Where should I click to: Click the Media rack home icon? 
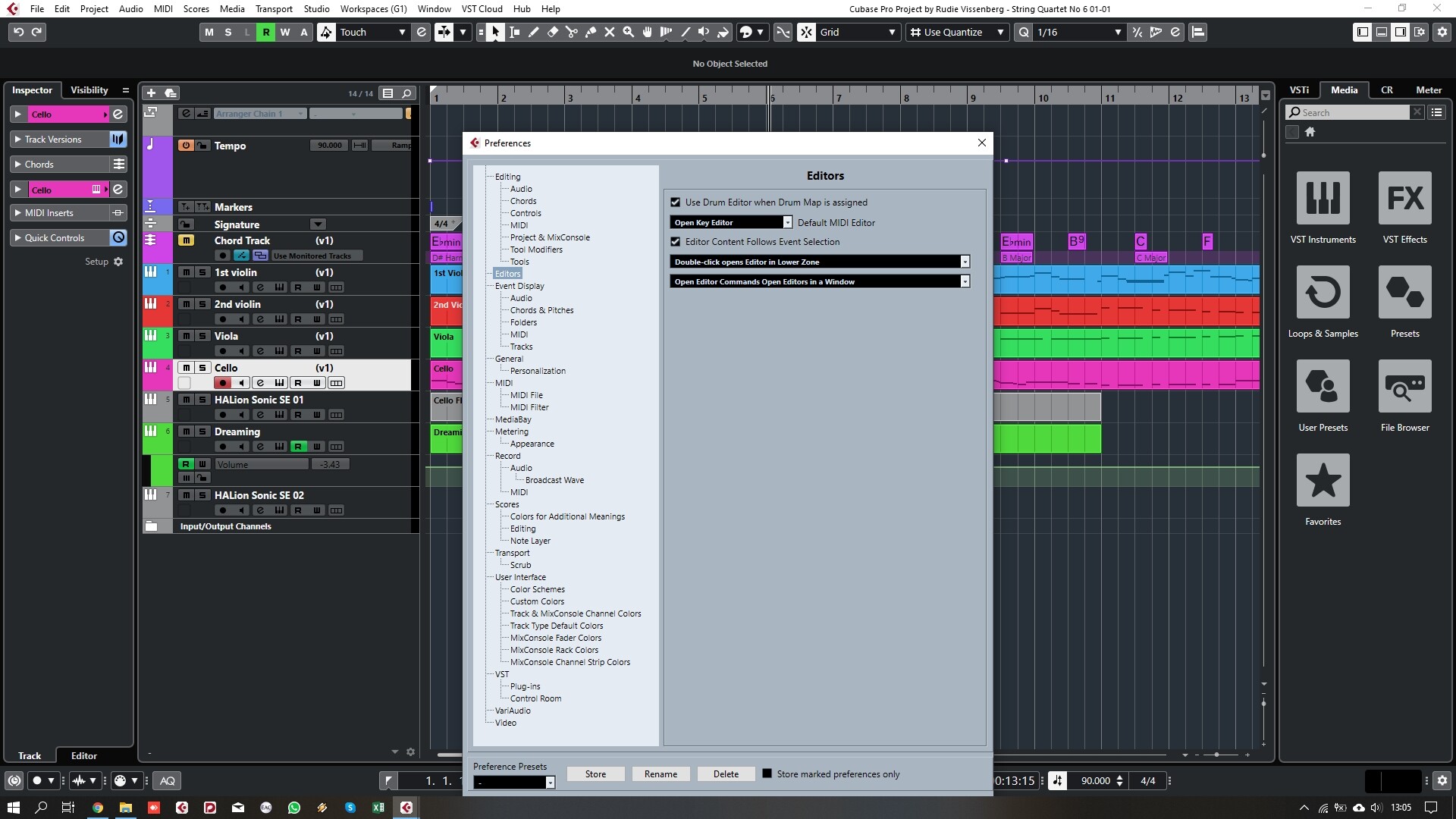[x=1310, y=132]
